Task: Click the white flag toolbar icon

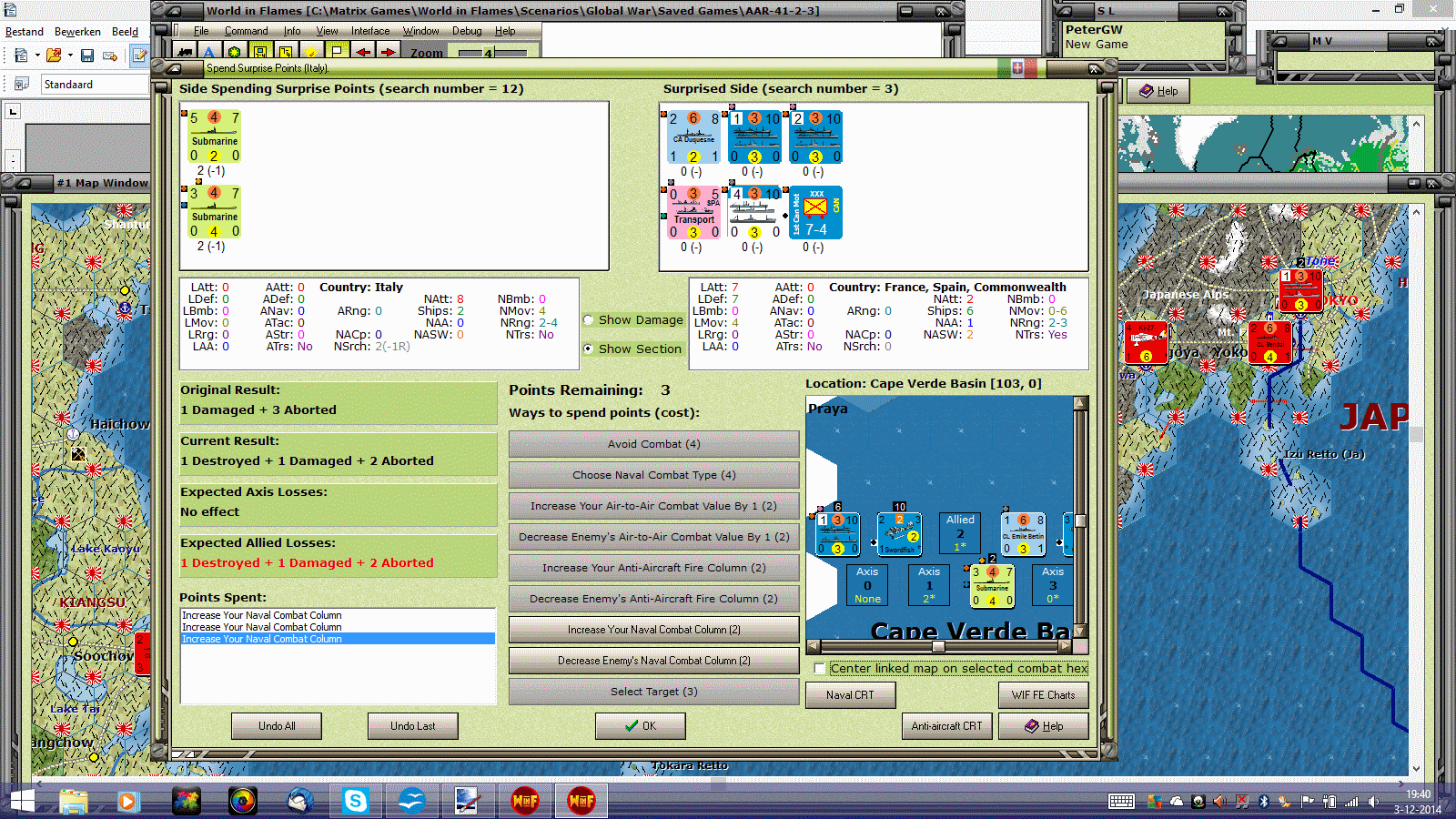Action: tap(337, 52)
